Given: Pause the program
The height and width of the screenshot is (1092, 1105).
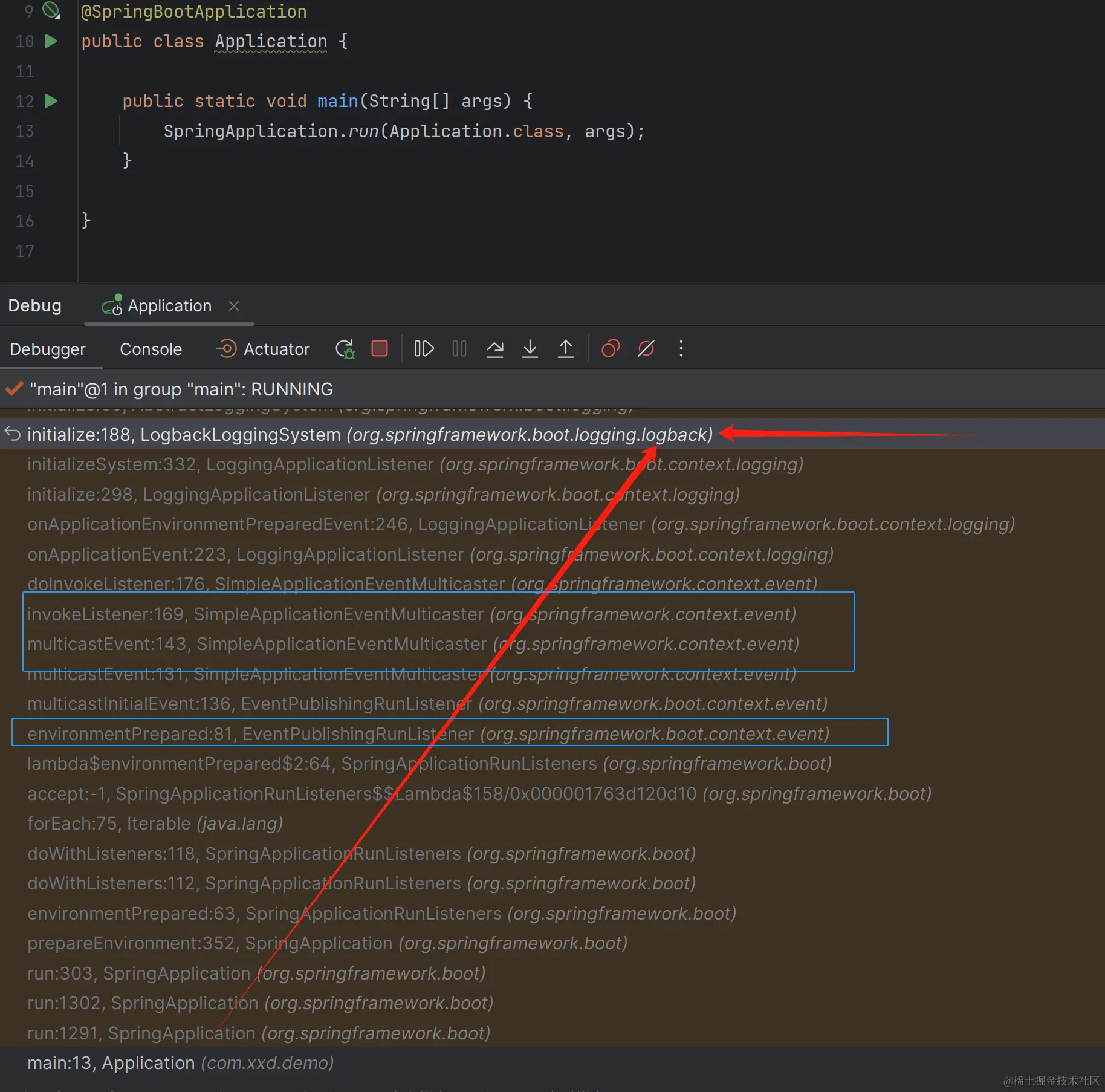Looking at the screenshot, I should click(459, 348).
